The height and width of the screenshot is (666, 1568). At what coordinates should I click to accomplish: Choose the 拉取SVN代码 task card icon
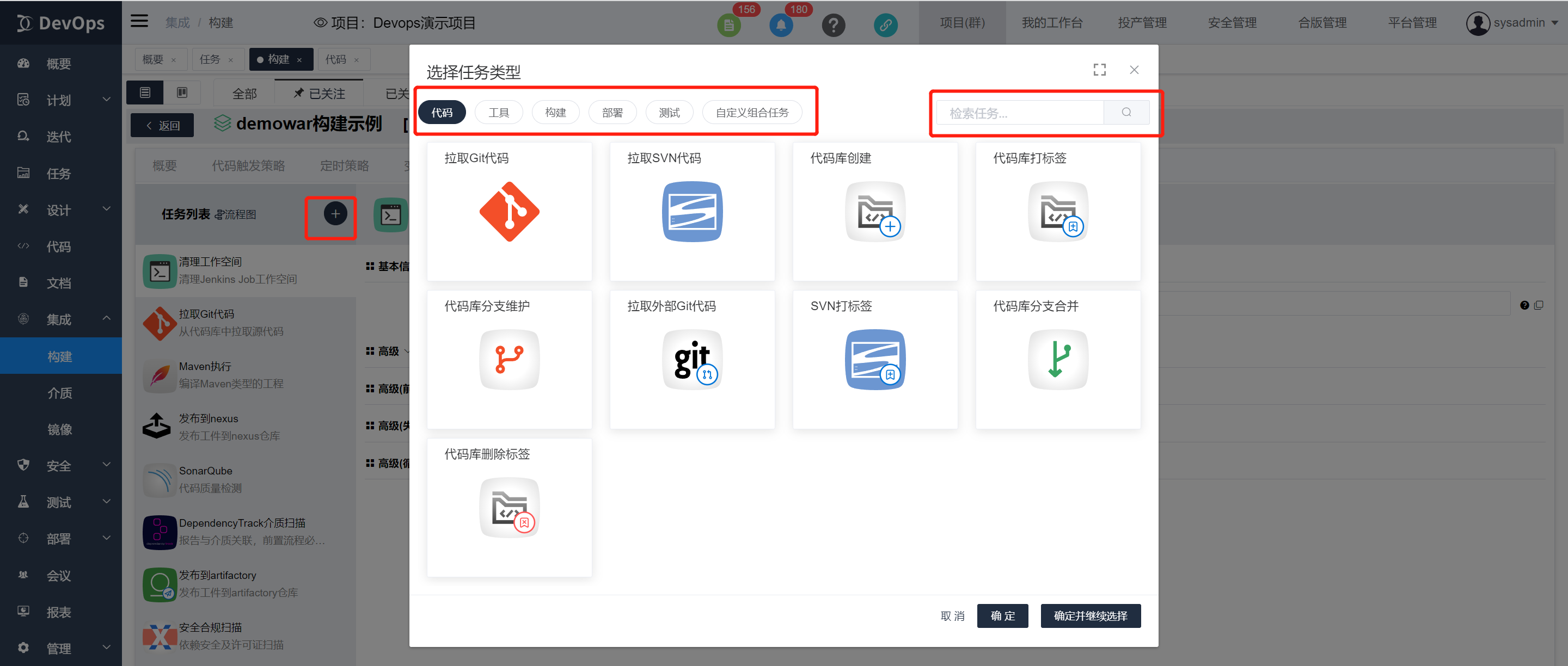point(691,211)
